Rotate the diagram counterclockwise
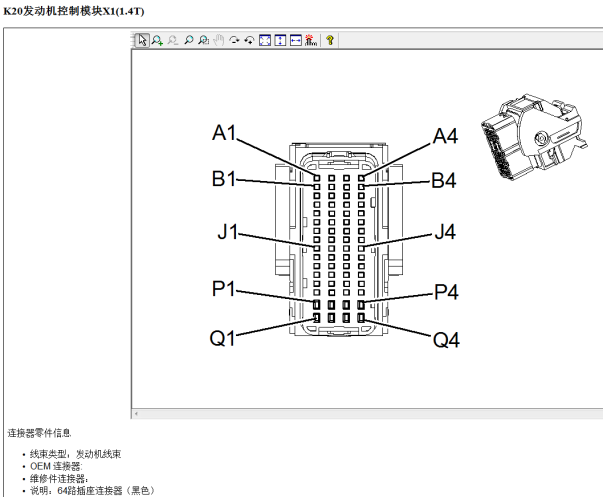Viewport: 603px width, 497px height. 250,40
